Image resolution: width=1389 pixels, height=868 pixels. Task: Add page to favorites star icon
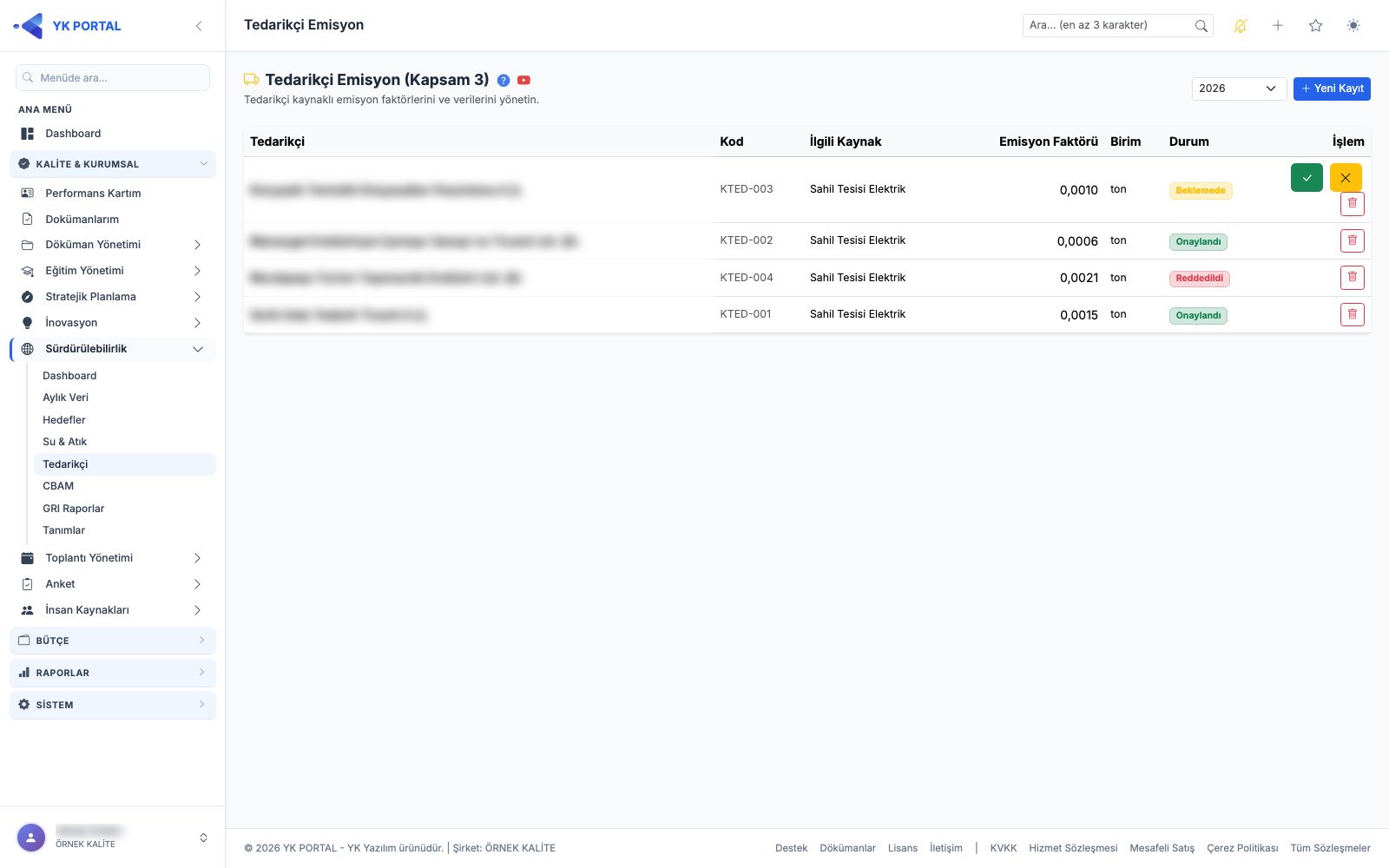1316,26
